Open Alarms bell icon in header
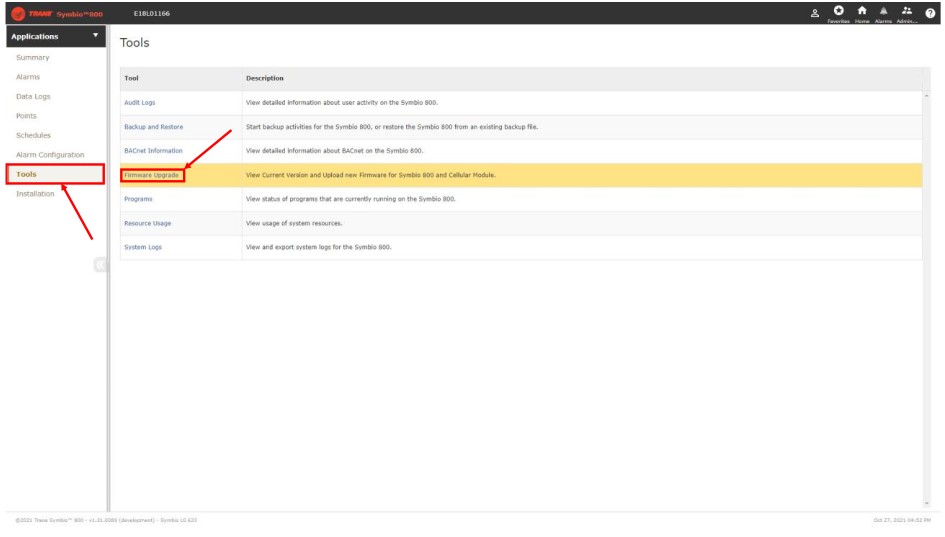 click(x=883, y=13)
